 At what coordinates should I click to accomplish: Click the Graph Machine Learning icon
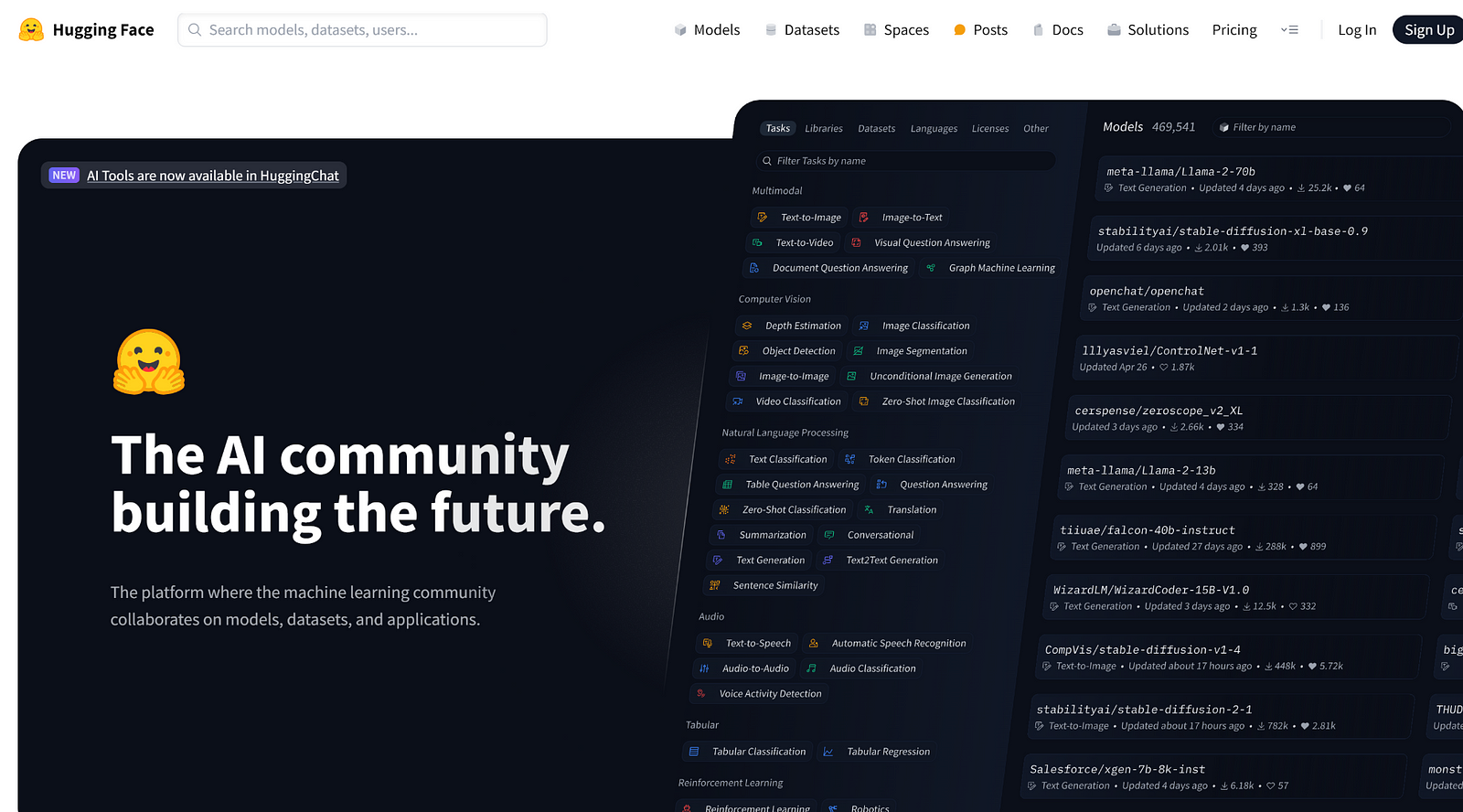(931, 269)
